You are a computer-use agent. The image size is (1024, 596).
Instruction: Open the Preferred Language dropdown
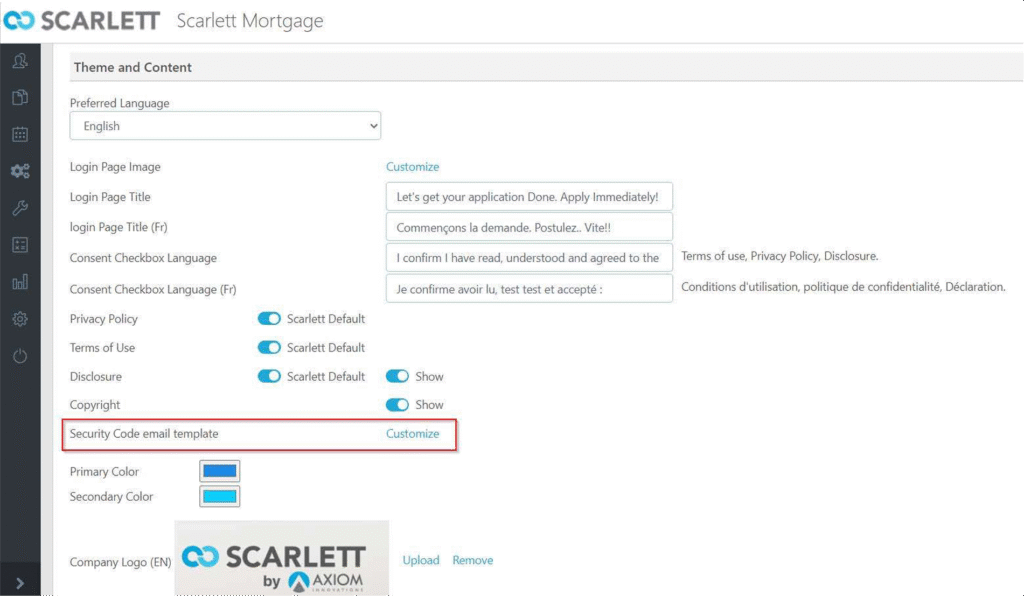click(x=225, y=125)
